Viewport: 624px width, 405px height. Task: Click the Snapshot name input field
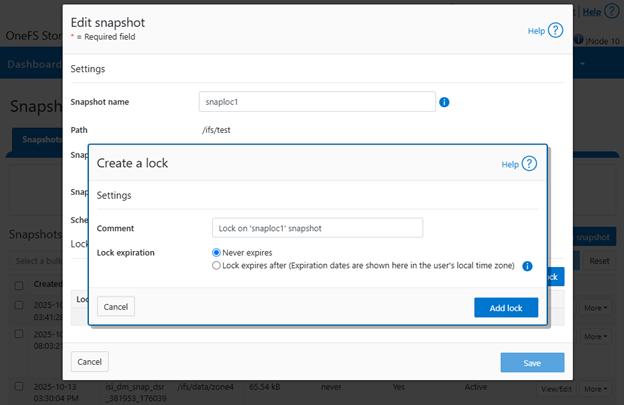click(x=317, y=102)
